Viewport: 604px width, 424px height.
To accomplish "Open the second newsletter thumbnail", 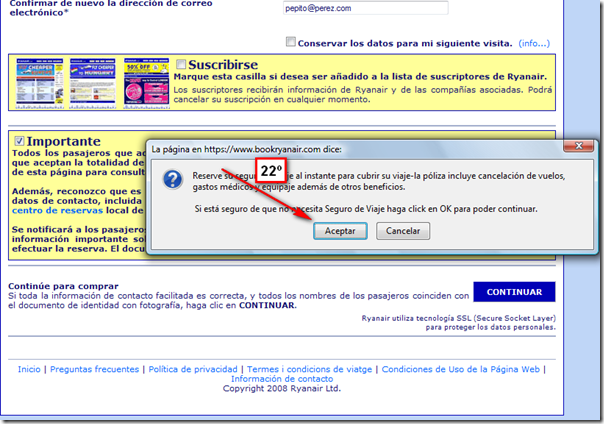I will point(92,83).
